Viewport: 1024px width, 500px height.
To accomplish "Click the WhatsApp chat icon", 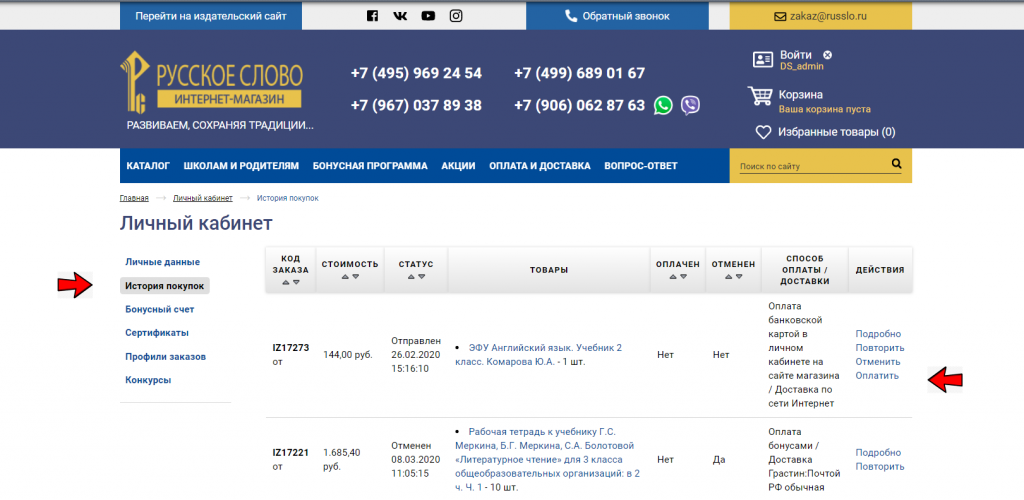I will coord(664,105).
